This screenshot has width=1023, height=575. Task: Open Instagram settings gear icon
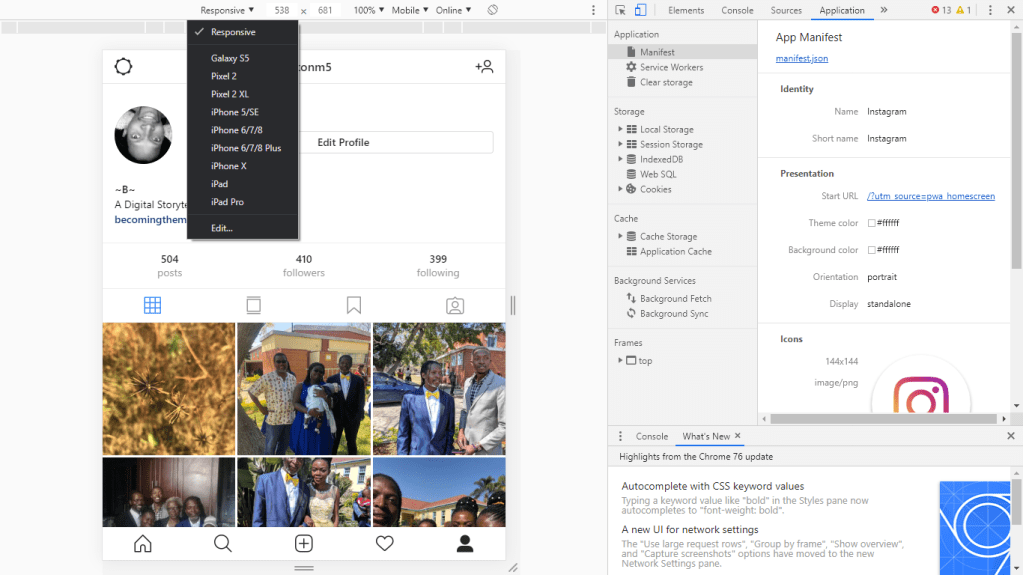point(123,67)
